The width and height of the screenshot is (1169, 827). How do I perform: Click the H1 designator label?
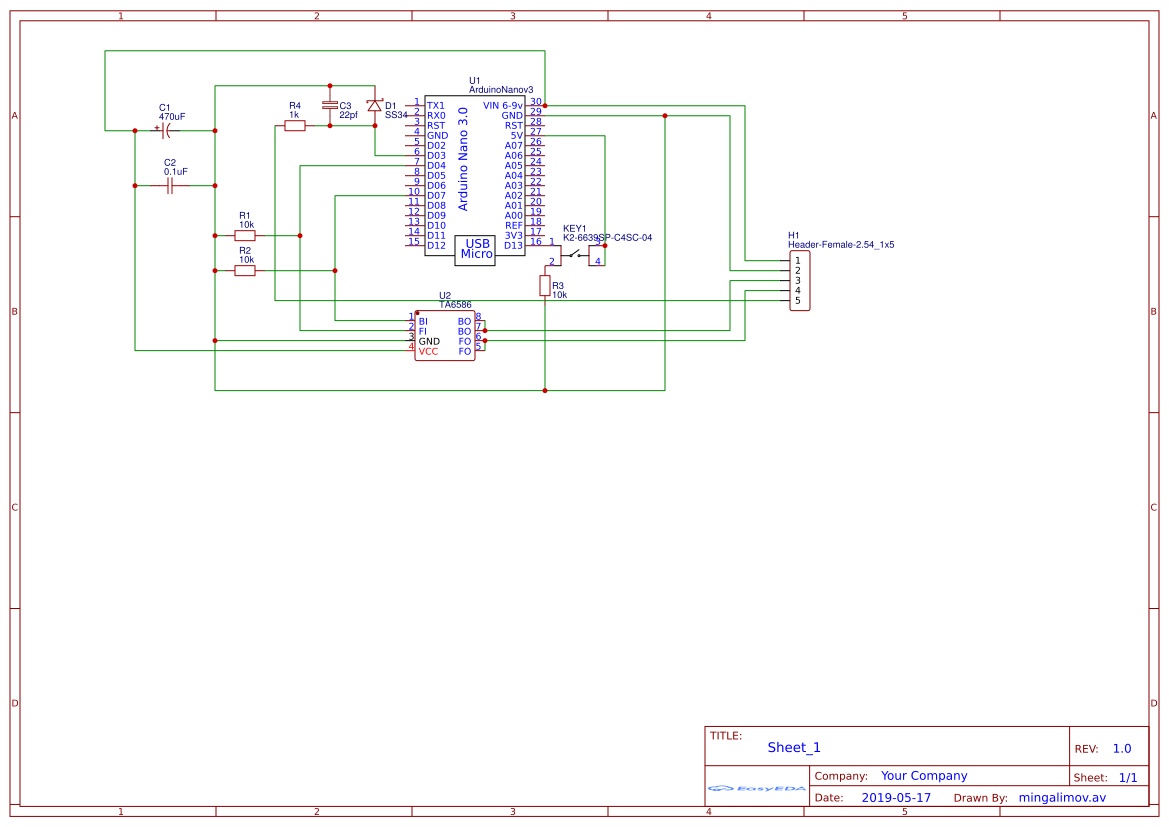793,236
